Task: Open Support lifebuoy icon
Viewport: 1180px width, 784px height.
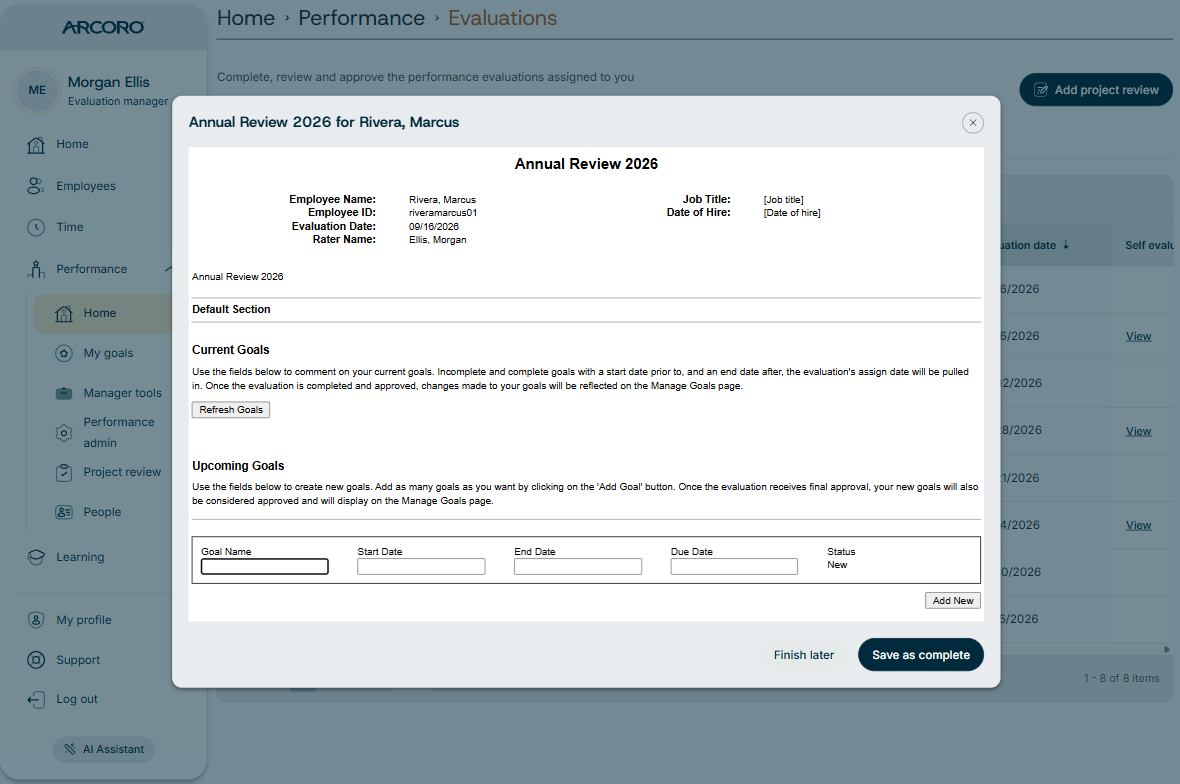Action: 36,660
